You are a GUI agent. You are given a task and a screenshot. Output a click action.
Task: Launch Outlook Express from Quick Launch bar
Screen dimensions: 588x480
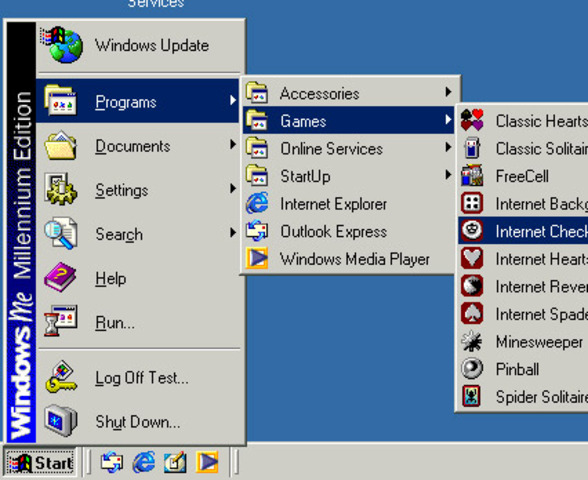click(112, 462)
